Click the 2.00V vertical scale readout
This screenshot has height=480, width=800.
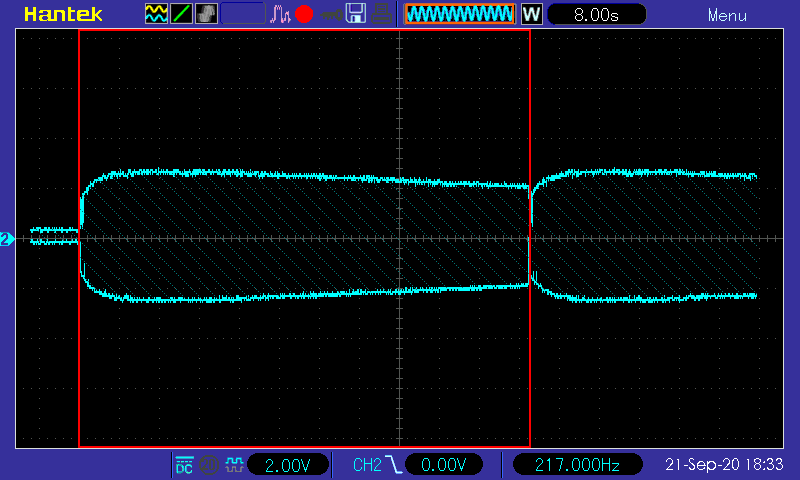point(288,465)
